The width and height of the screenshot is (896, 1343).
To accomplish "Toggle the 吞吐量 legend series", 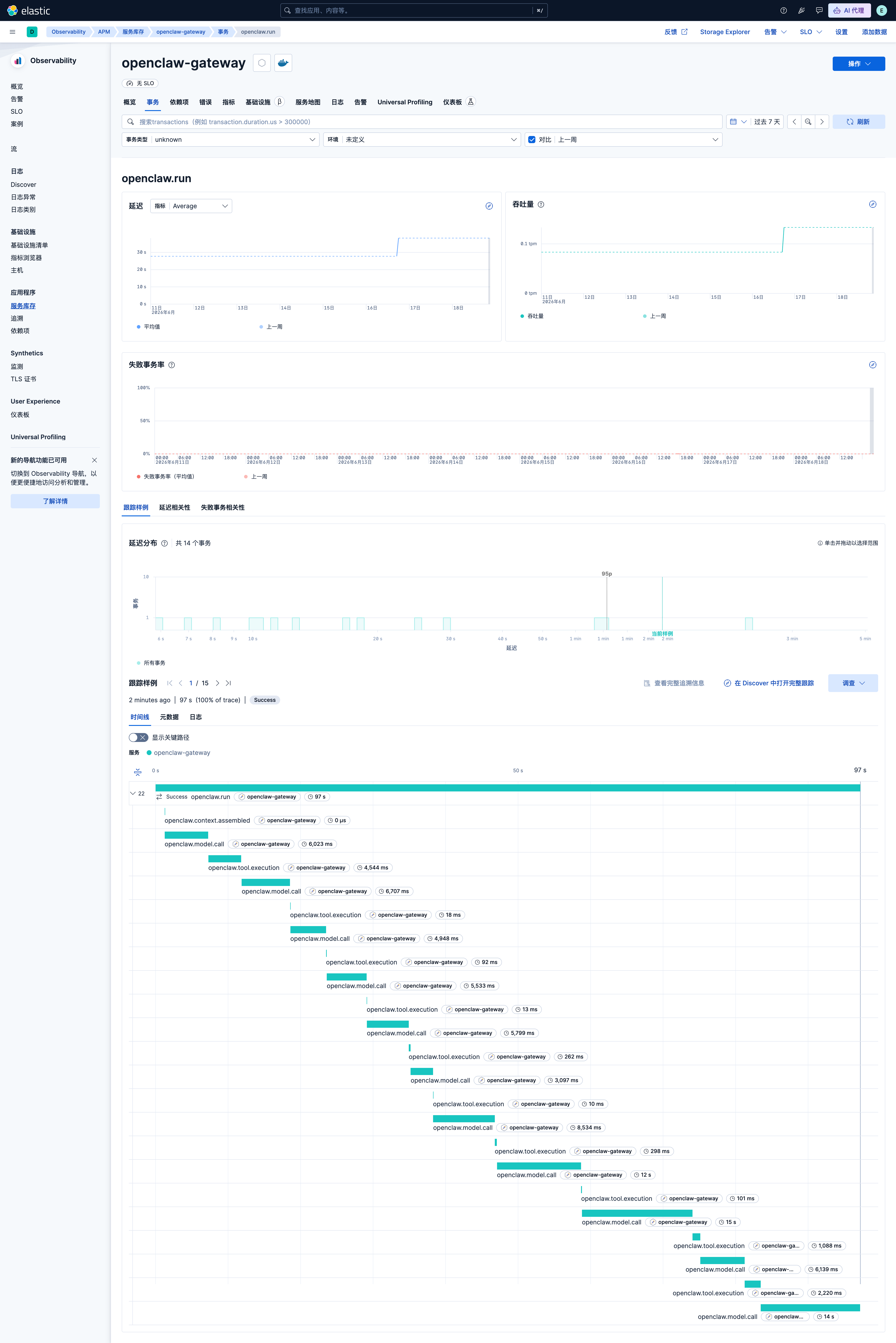I will click(x=532, y=316).
